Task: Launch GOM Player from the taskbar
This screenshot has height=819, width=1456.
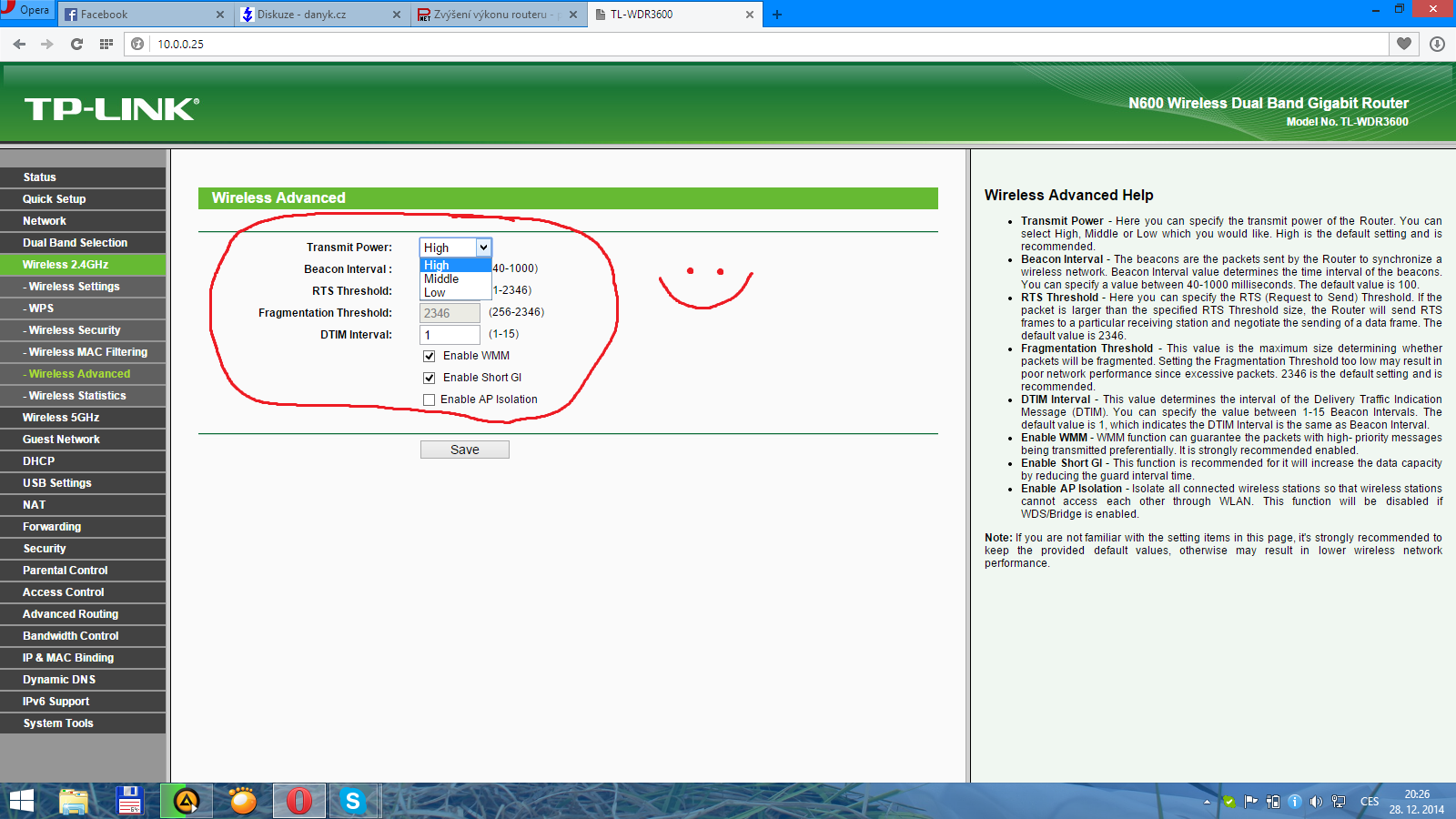Action: (242, 801)
